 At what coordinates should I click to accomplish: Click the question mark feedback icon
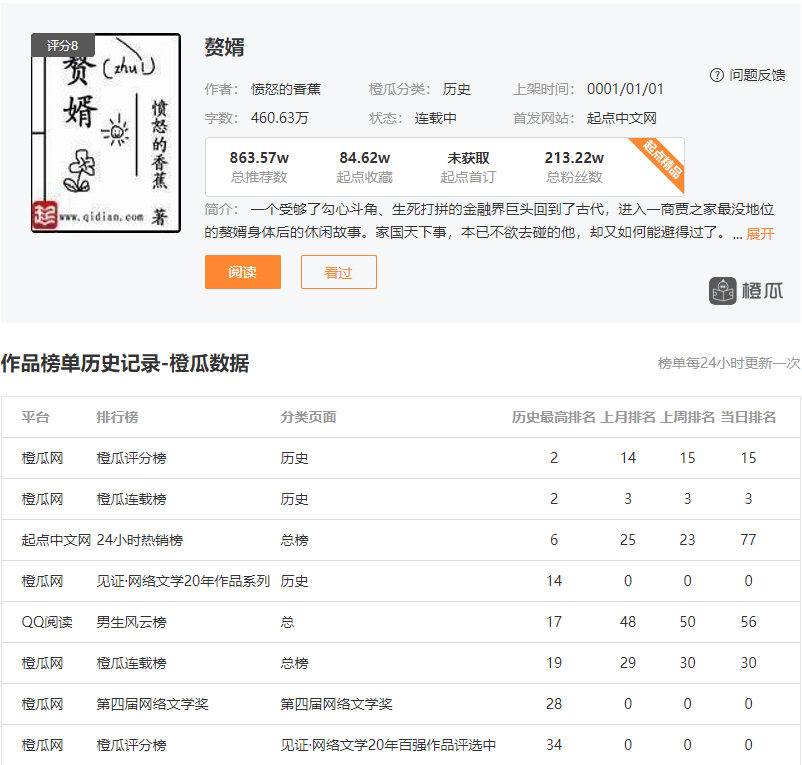point(717,75)
